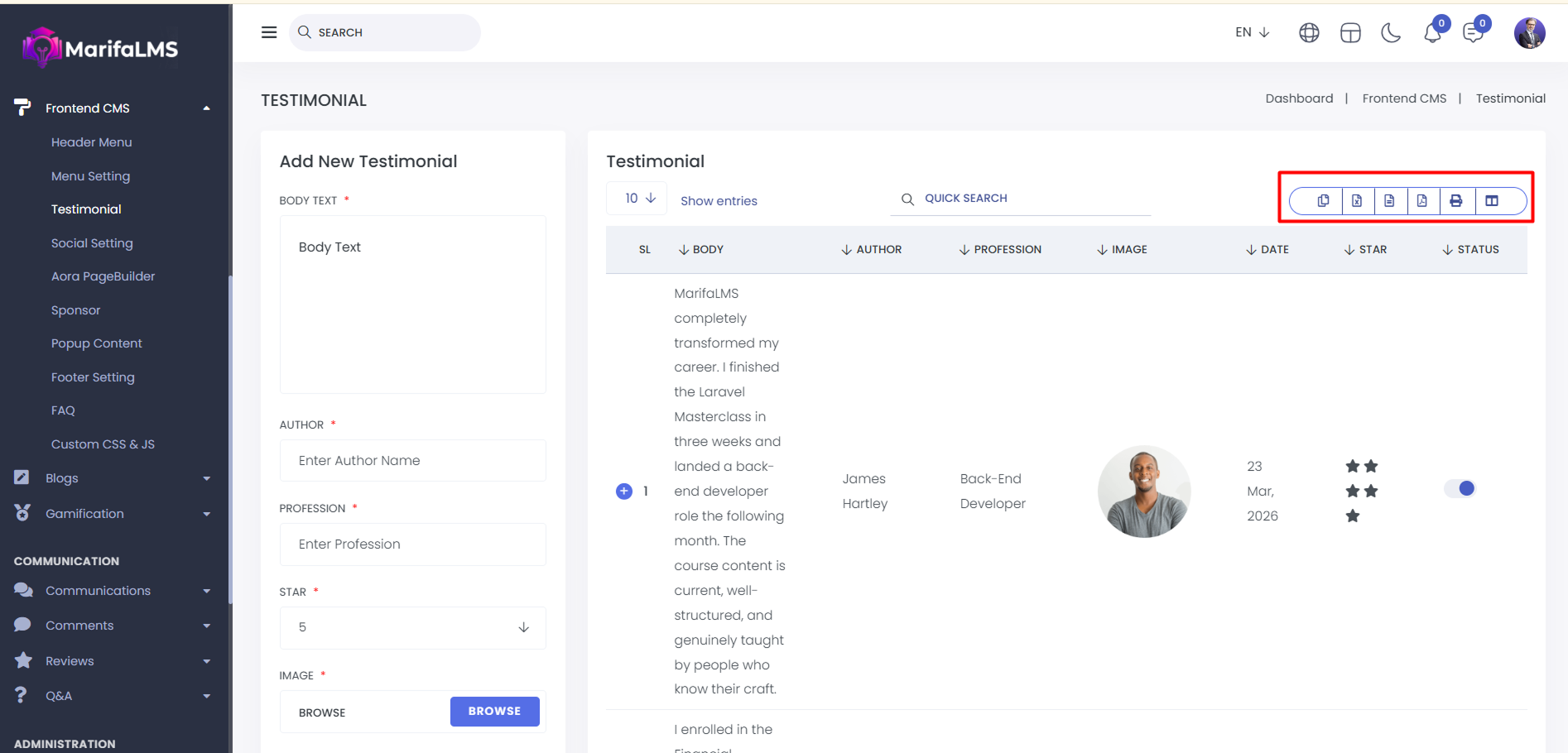Export the testimonial table to Excel
This screenshot has width=1568, height=753.
point(1357,200)
